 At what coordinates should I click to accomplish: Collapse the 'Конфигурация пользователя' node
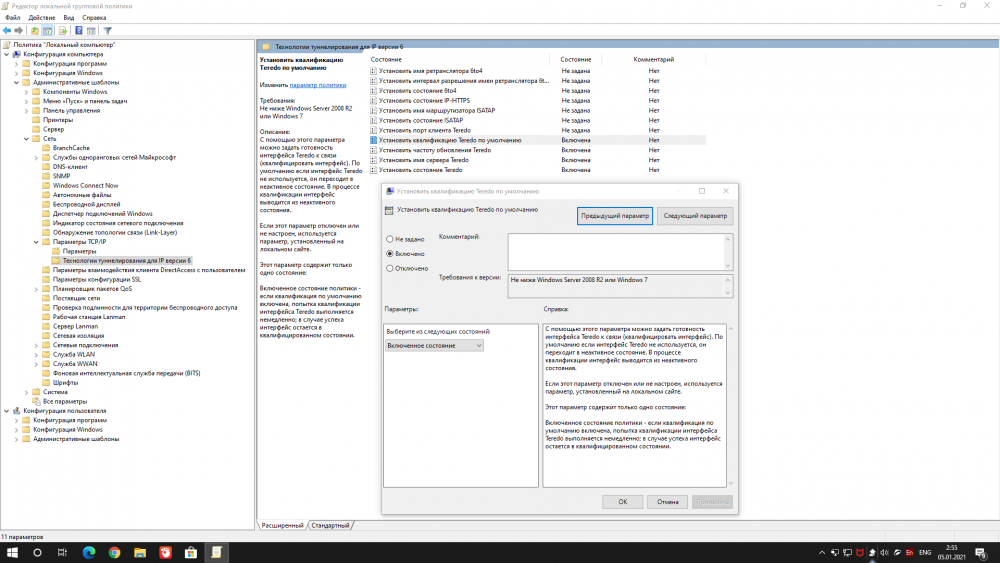click(7, 411)
